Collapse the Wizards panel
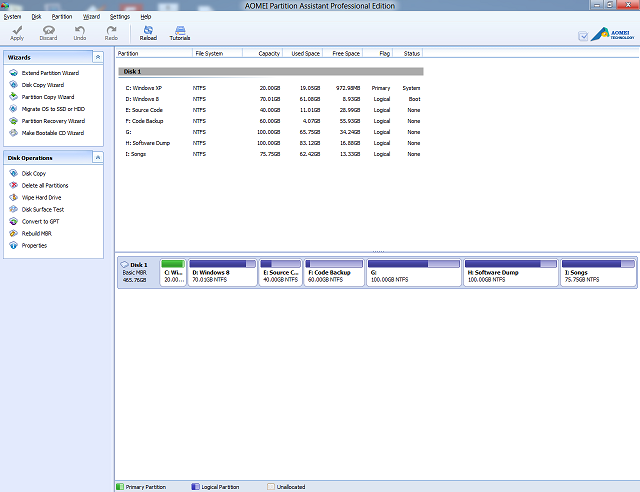Viewport: 640px width, 492px height. click(98, 57)
